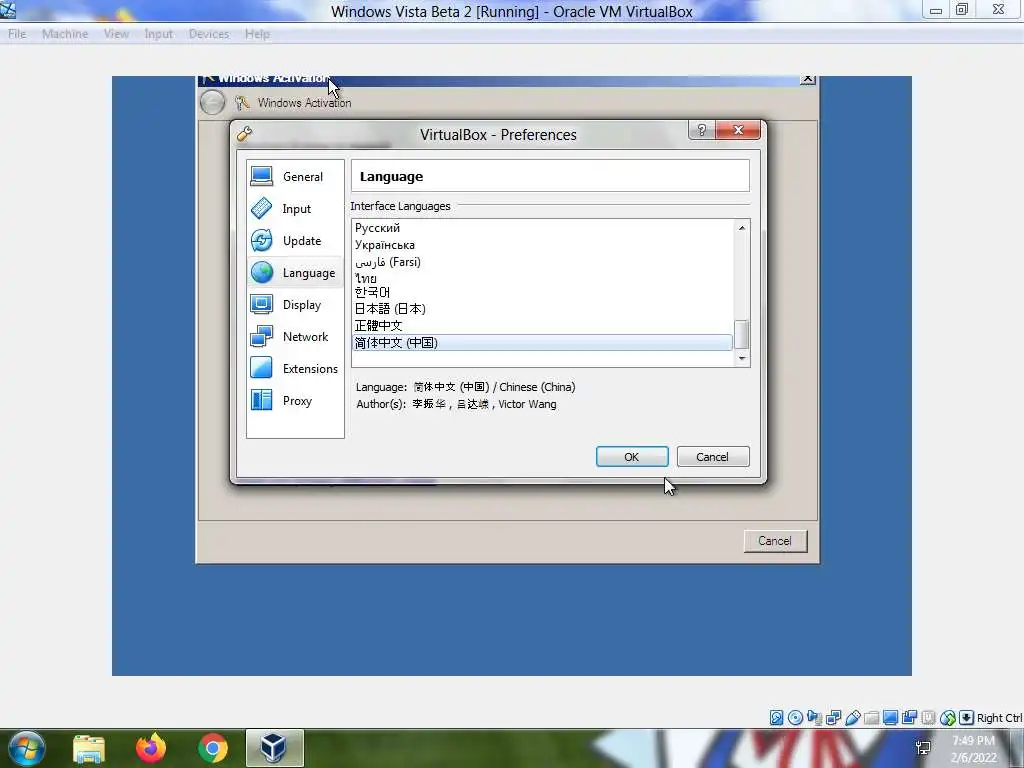Open the Machine menu
1024x768 pixels.
65,34
